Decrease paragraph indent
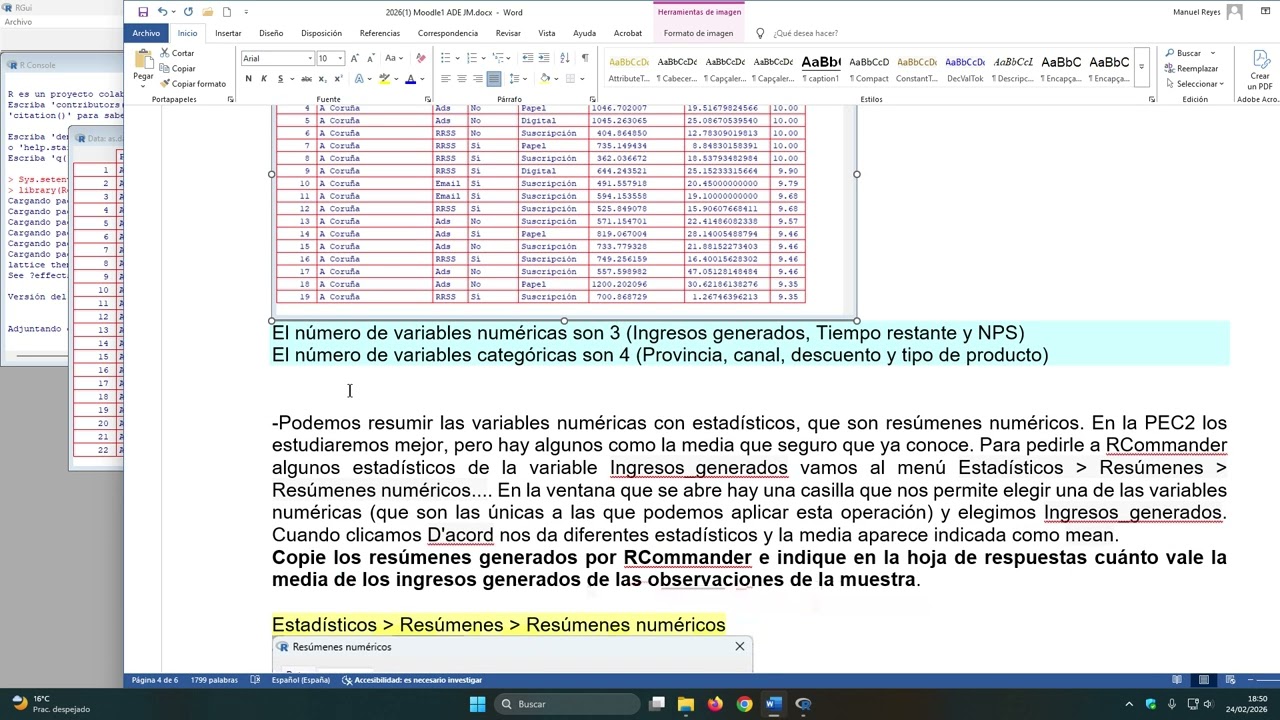The image size is (1280, 720). pos(527,58)
